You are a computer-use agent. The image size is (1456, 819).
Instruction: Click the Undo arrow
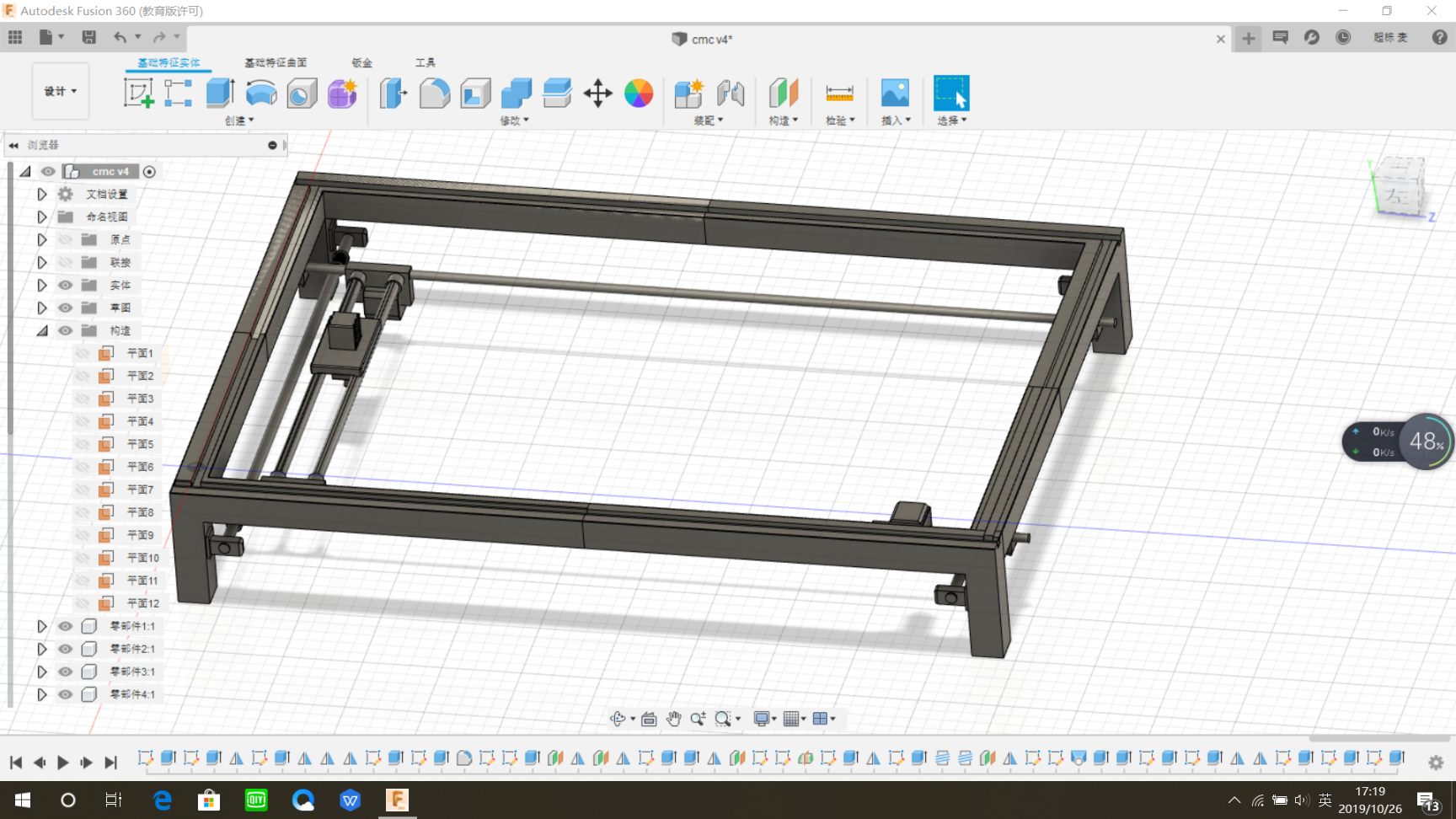tap(120, 37)
